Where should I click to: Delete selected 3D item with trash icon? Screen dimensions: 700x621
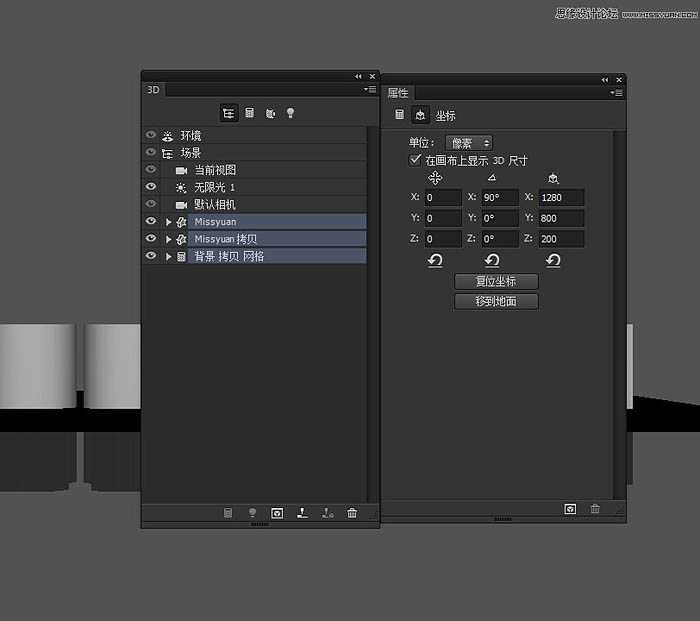tap(352, 513)
